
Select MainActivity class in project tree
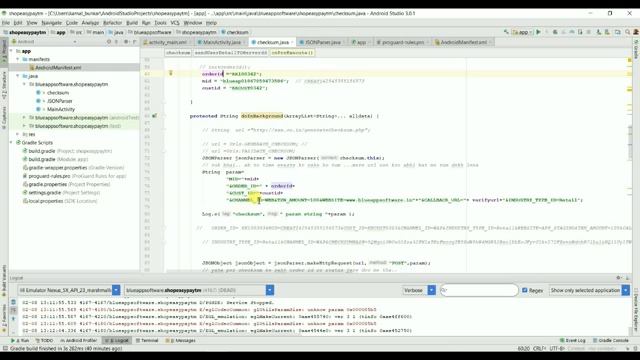(x=61, y=109)
